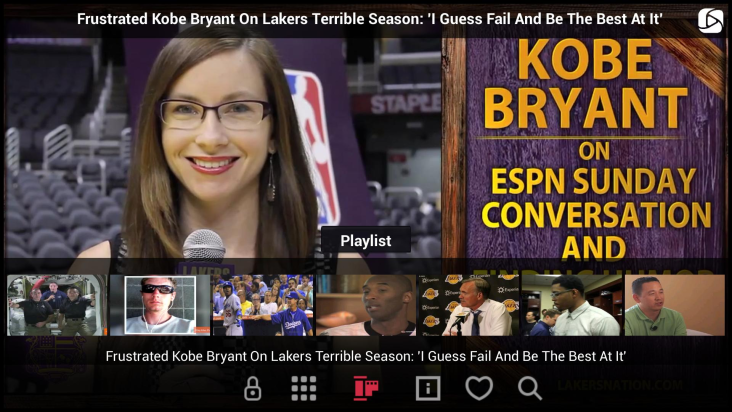Select the Lakers press conference thumbnail

[x=469, y=305]
